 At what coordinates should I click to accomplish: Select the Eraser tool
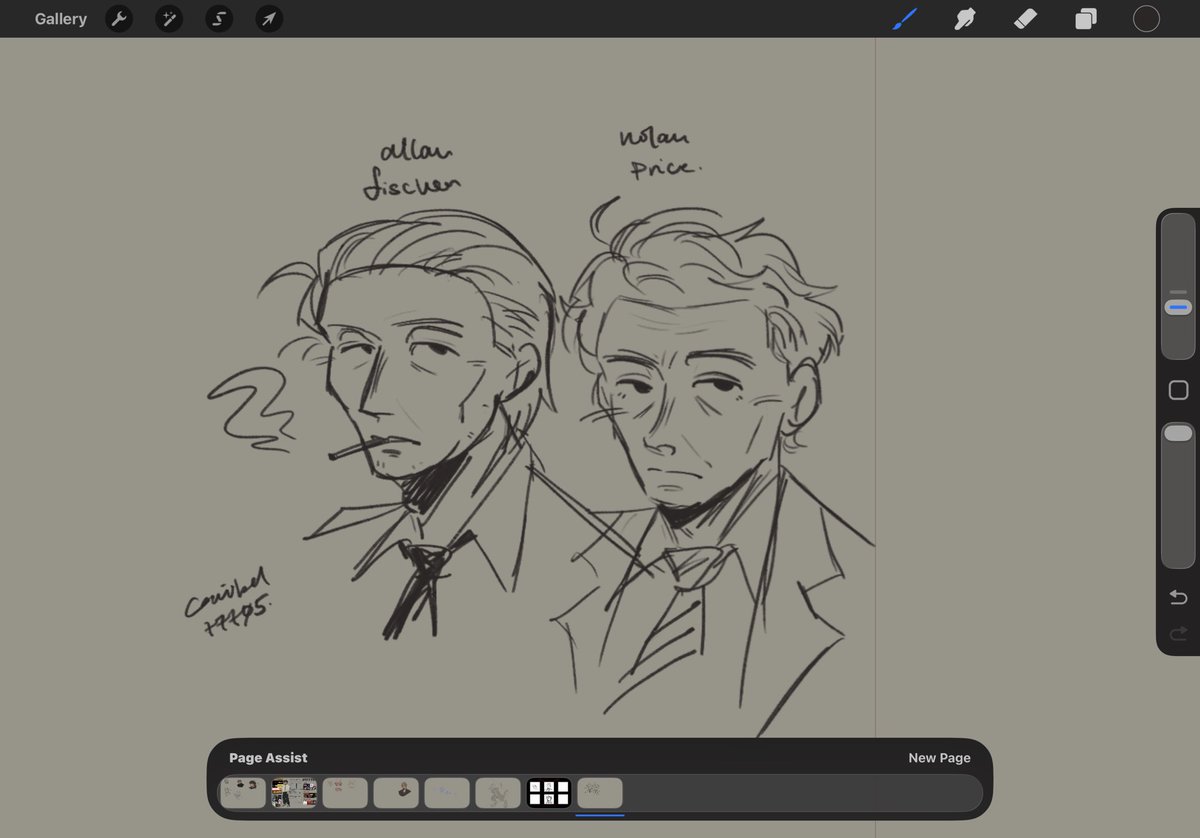pyautogui.click(x=1025, y=18)
